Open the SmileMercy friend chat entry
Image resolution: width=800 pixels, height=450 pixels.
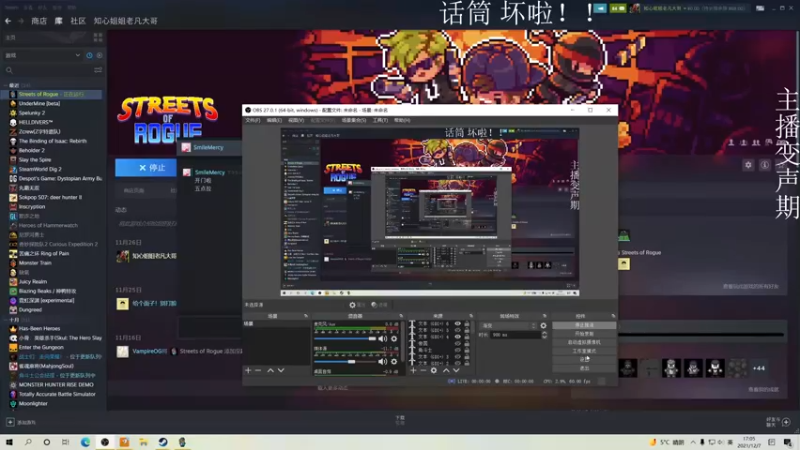(x=209, y=147)
